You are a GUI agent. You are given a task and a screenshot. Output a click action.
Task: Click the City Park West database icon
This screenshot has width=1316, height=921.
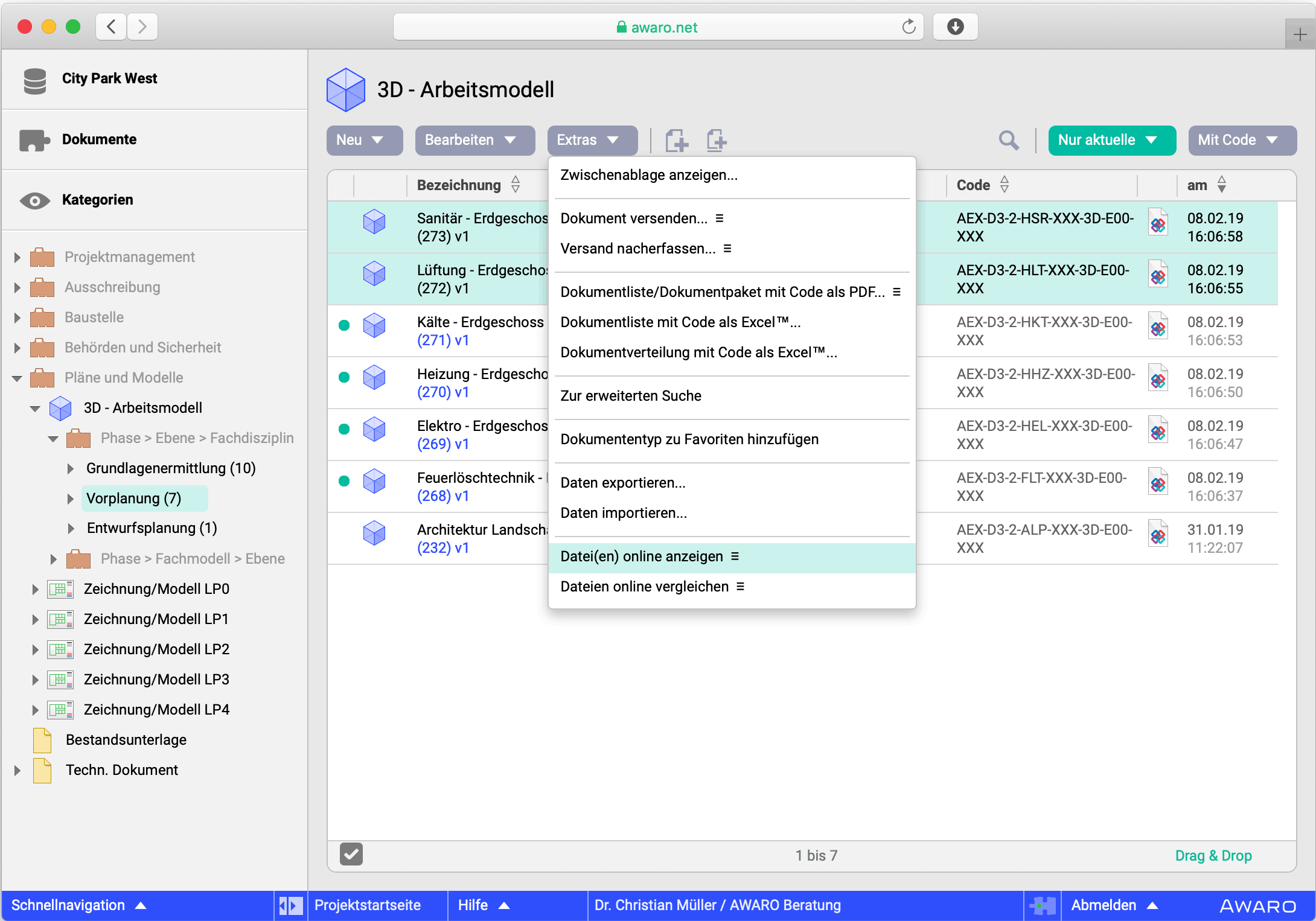tap(34, 80)
